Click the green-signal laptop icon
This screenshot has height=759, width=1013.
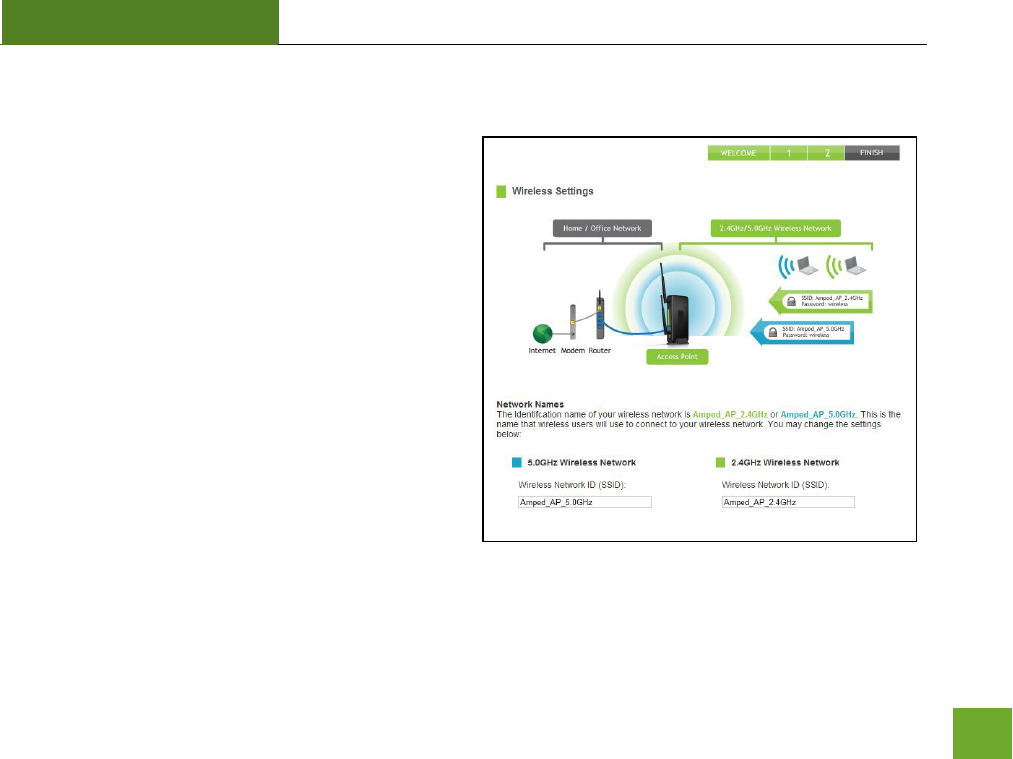pyautogui.click(x=846, y=266)
